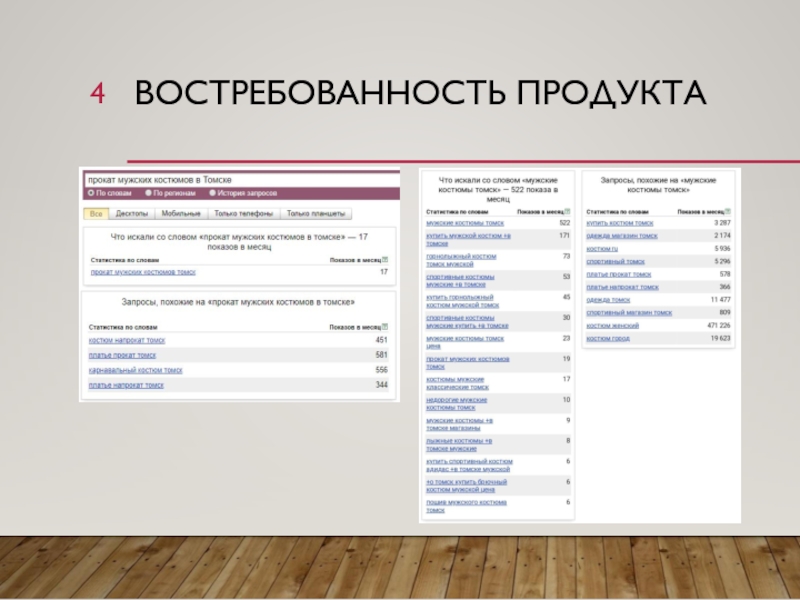800x600 pixels.
Task: Click the «Показов в месяц» icon above the 522 count
Action: pyautogui.click(x=568, y=212)
